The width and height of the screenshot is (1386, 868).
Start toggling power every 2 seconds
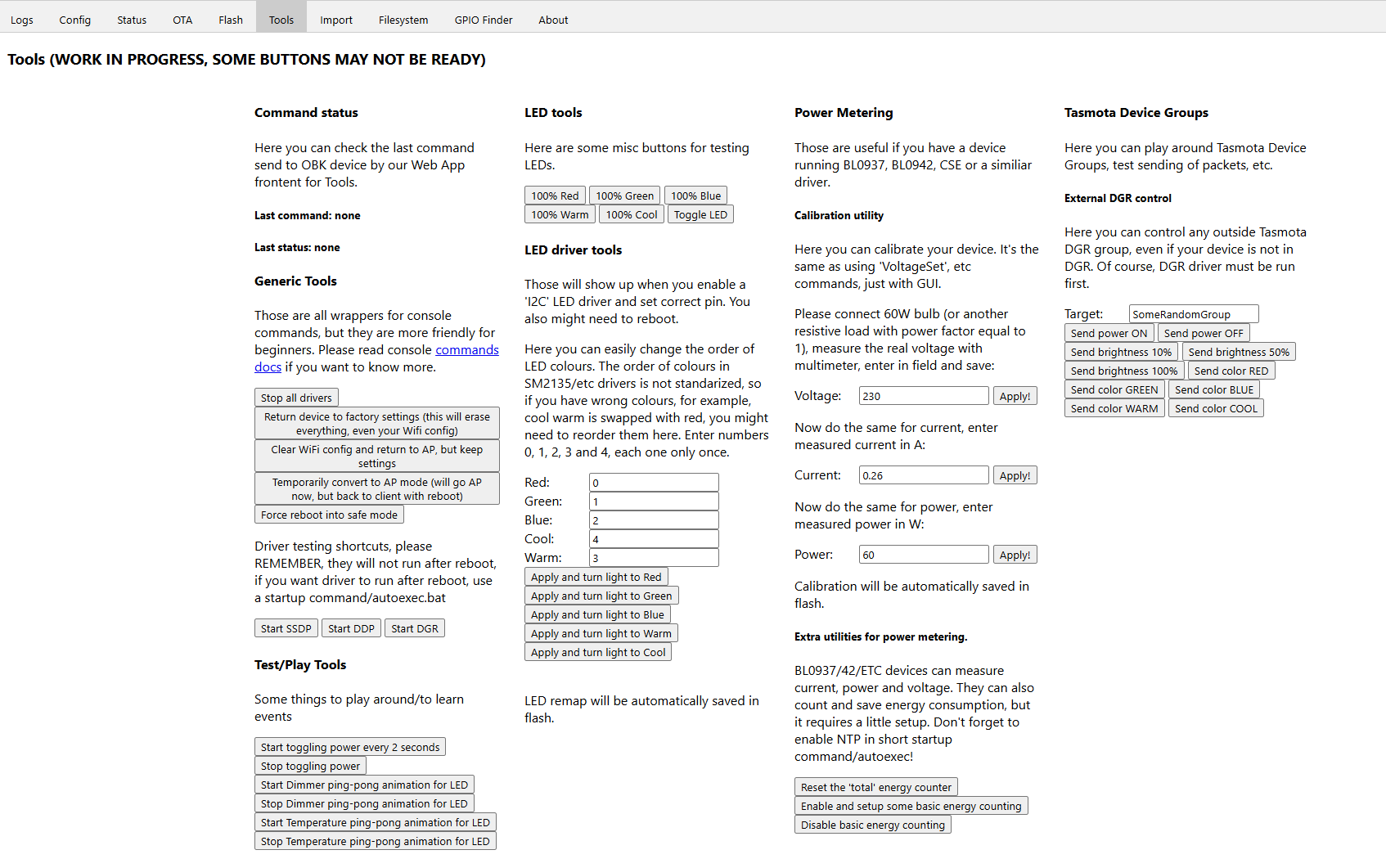(350, 747)
